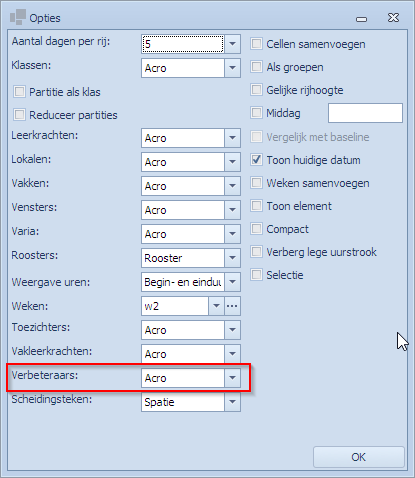Click the Opties window title icon

18,17
